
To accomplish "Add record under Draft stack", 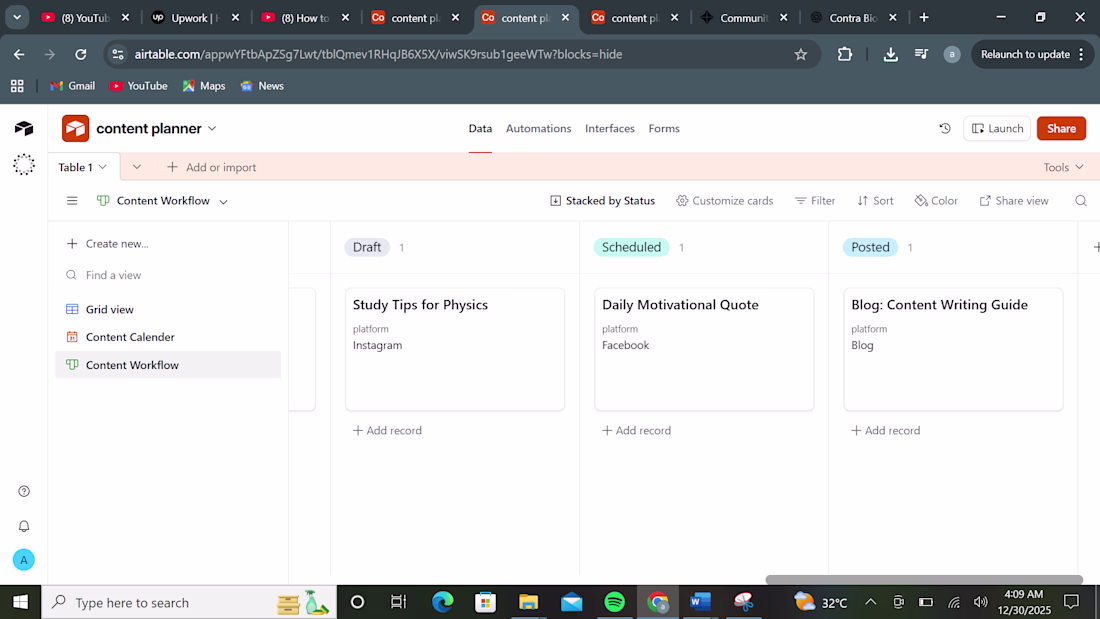I will click(x=387, y=430).
